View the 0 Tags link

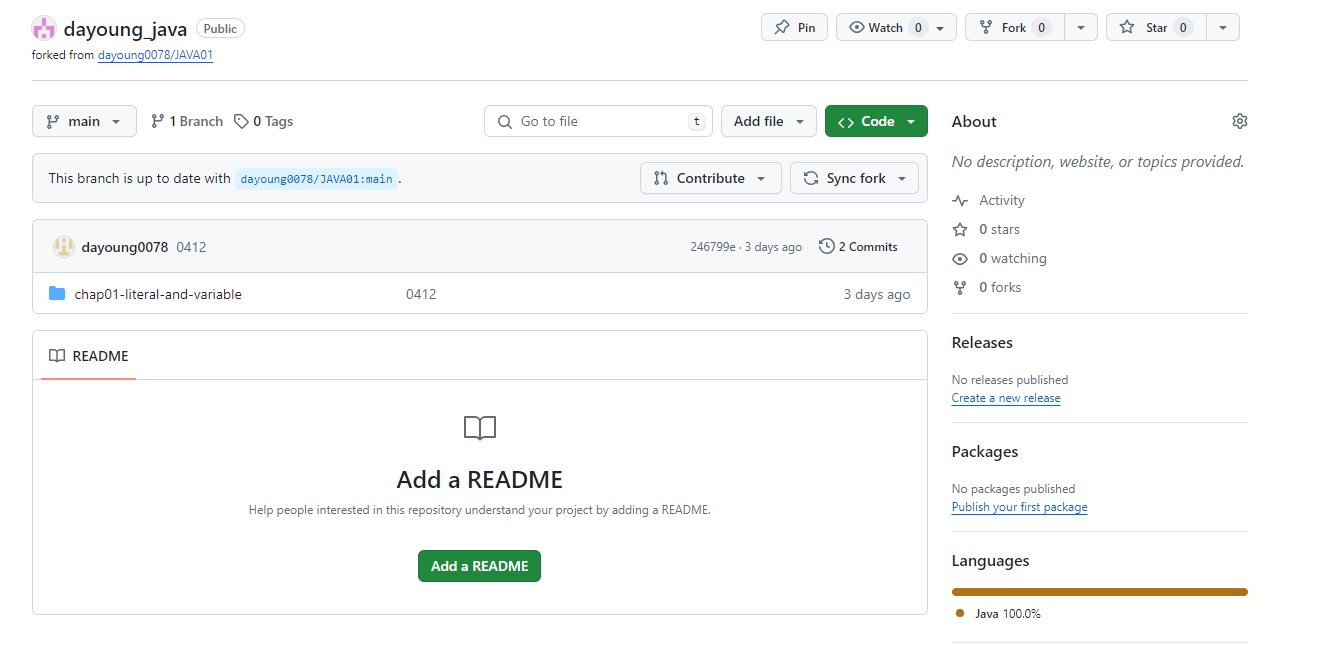coord(264,121)
